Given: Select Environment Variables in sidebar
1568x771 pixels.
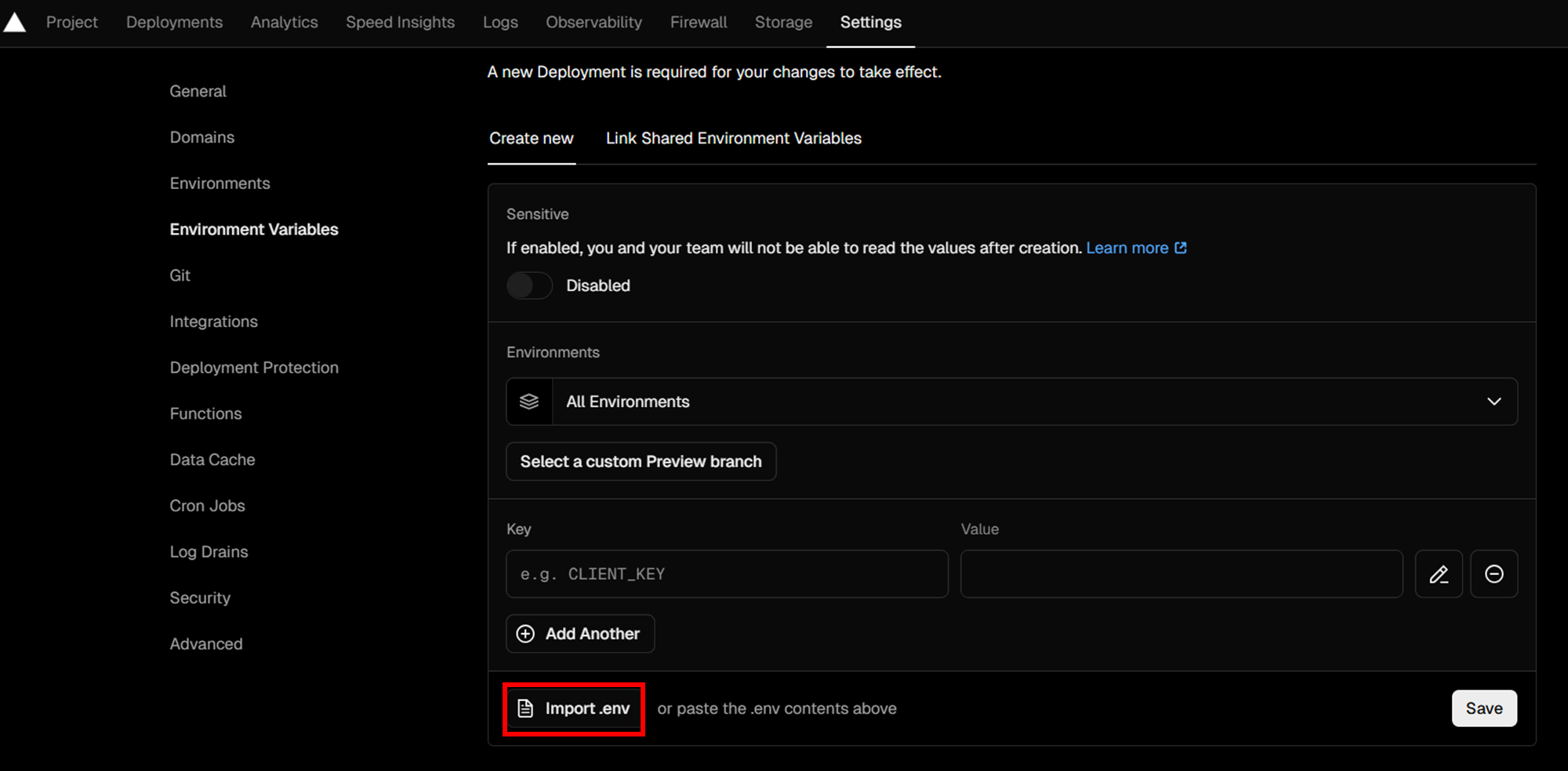Looking at the screenshot, I should point(254,229).
